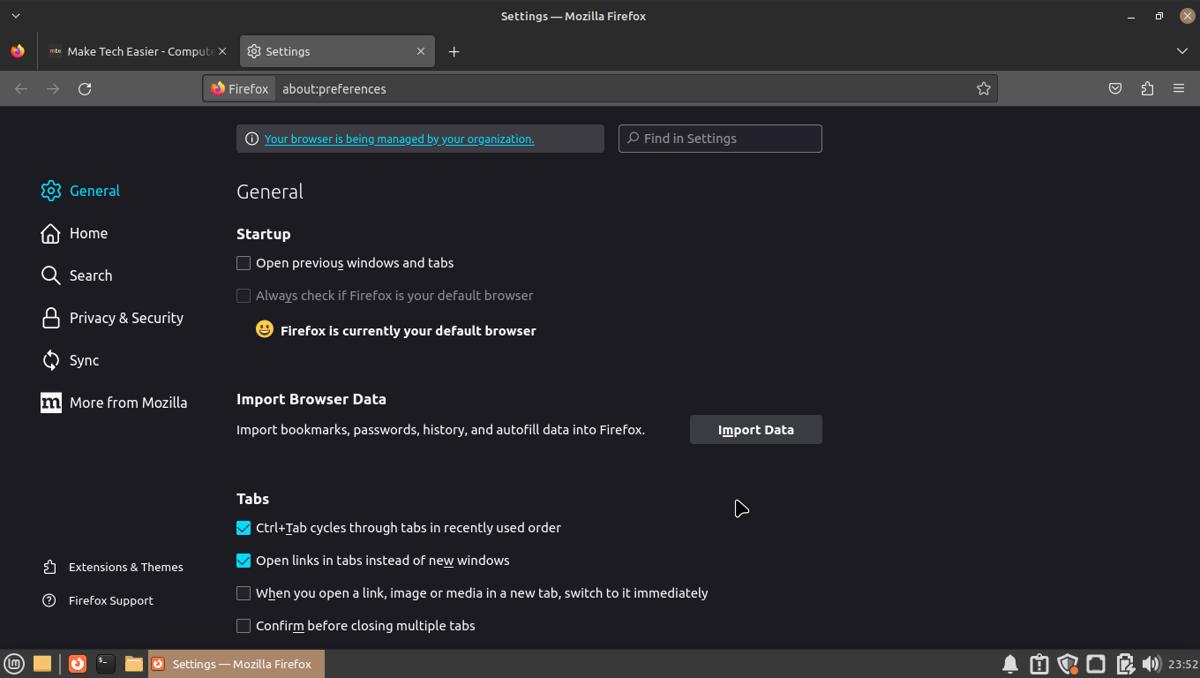
Task: Open More from Mozilla section
Action: tap(128, 402)
